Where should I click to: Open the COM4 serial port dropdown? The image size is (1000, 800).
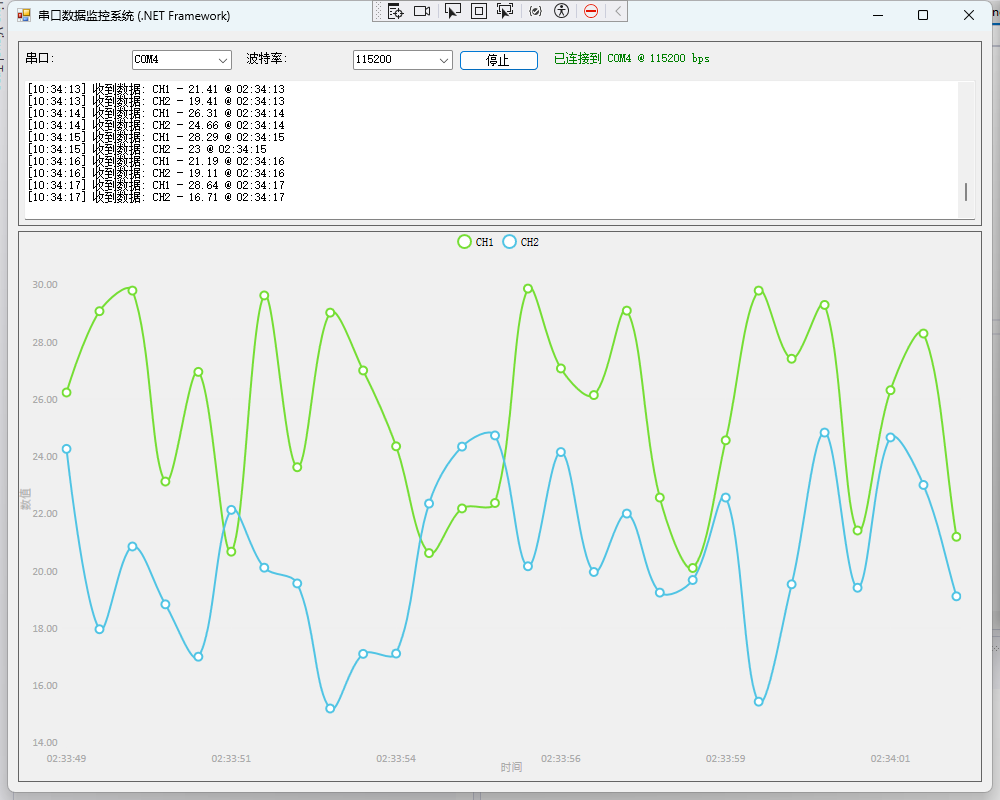(x=182, y=59)
